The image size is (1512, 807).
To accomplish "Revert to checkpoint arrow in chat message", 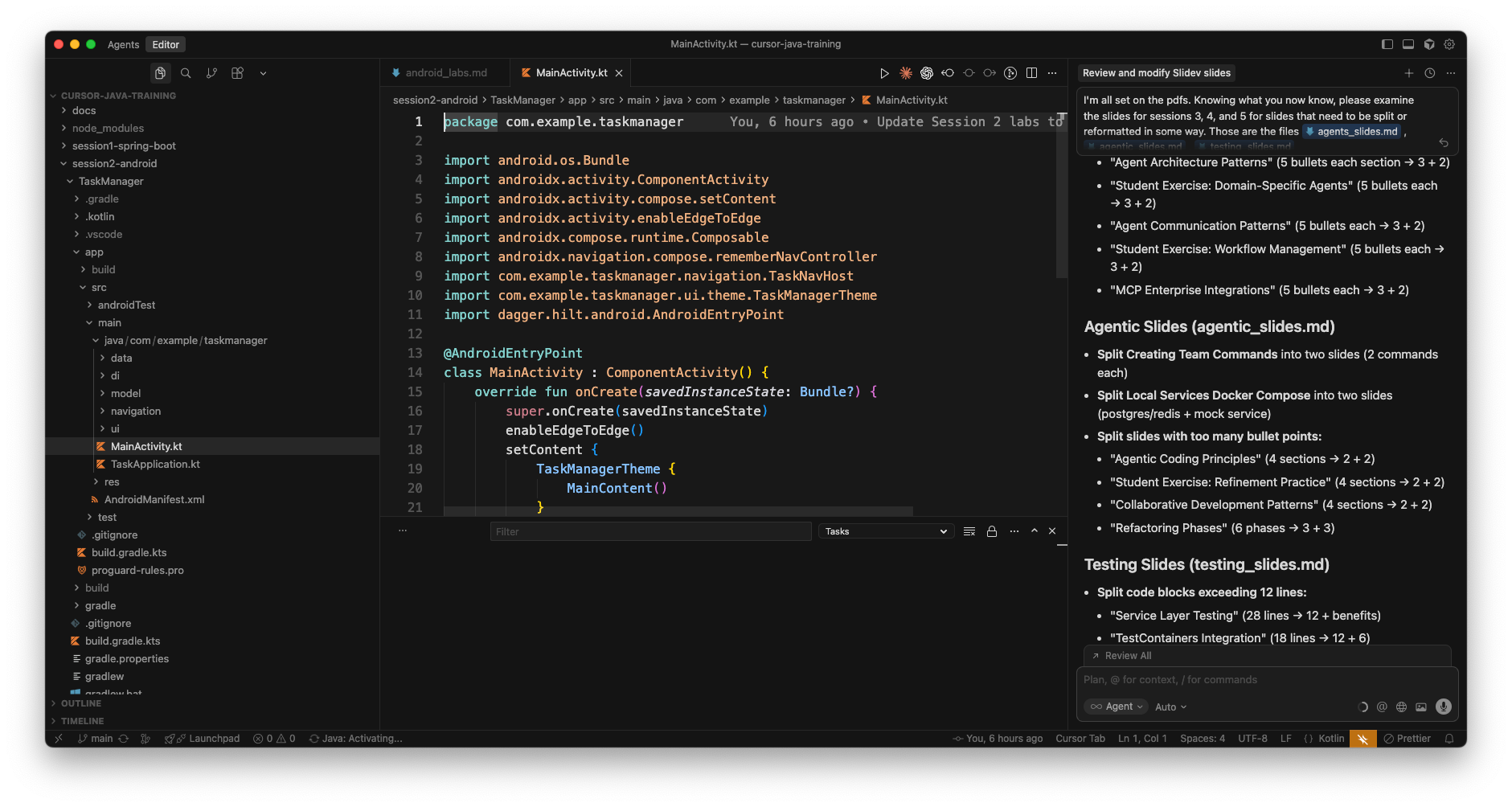I will (1444, 143).
